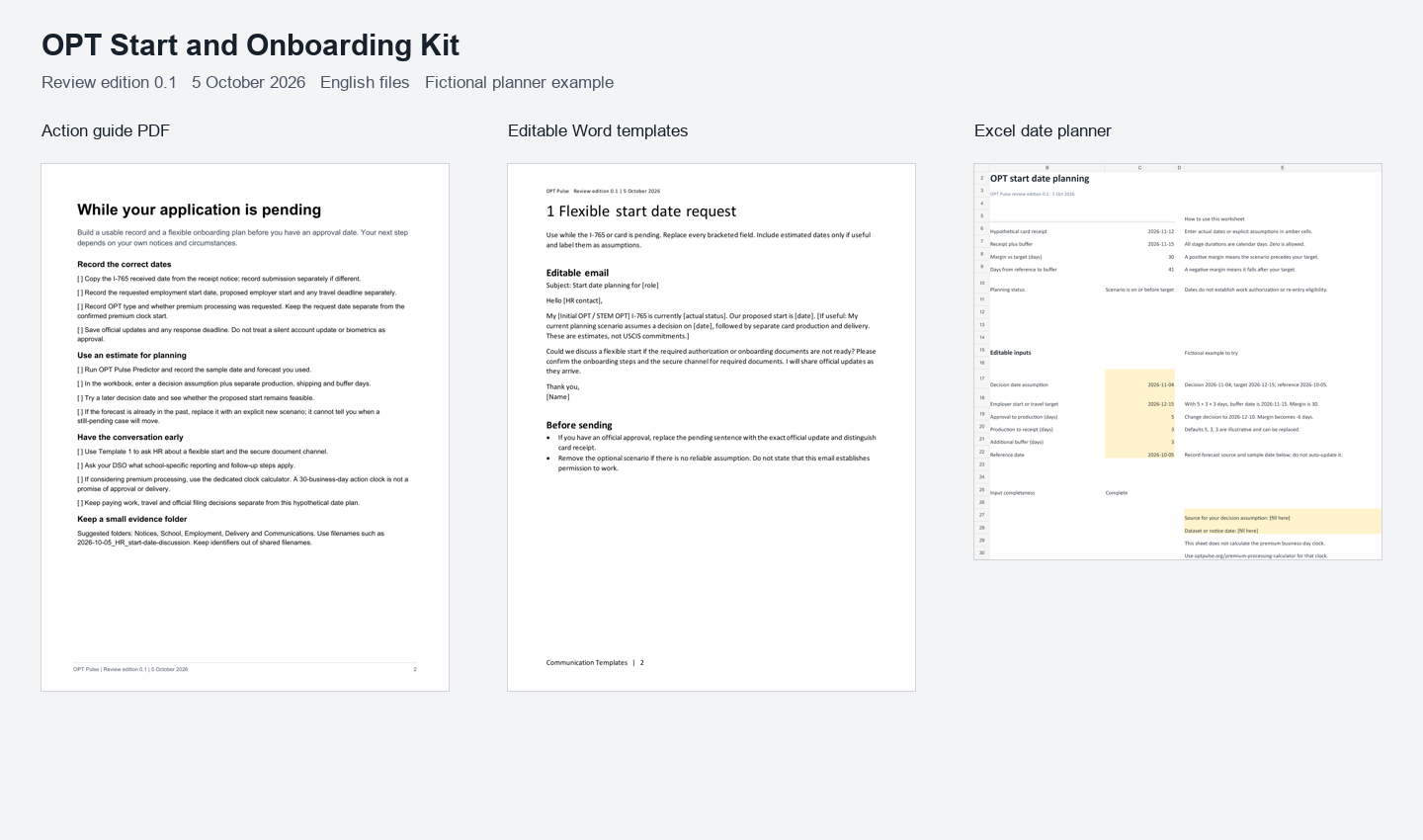This screenshot has height=840, width=1423.
Task: Click the 'Editable email' heading
Action: click(577, 273)
